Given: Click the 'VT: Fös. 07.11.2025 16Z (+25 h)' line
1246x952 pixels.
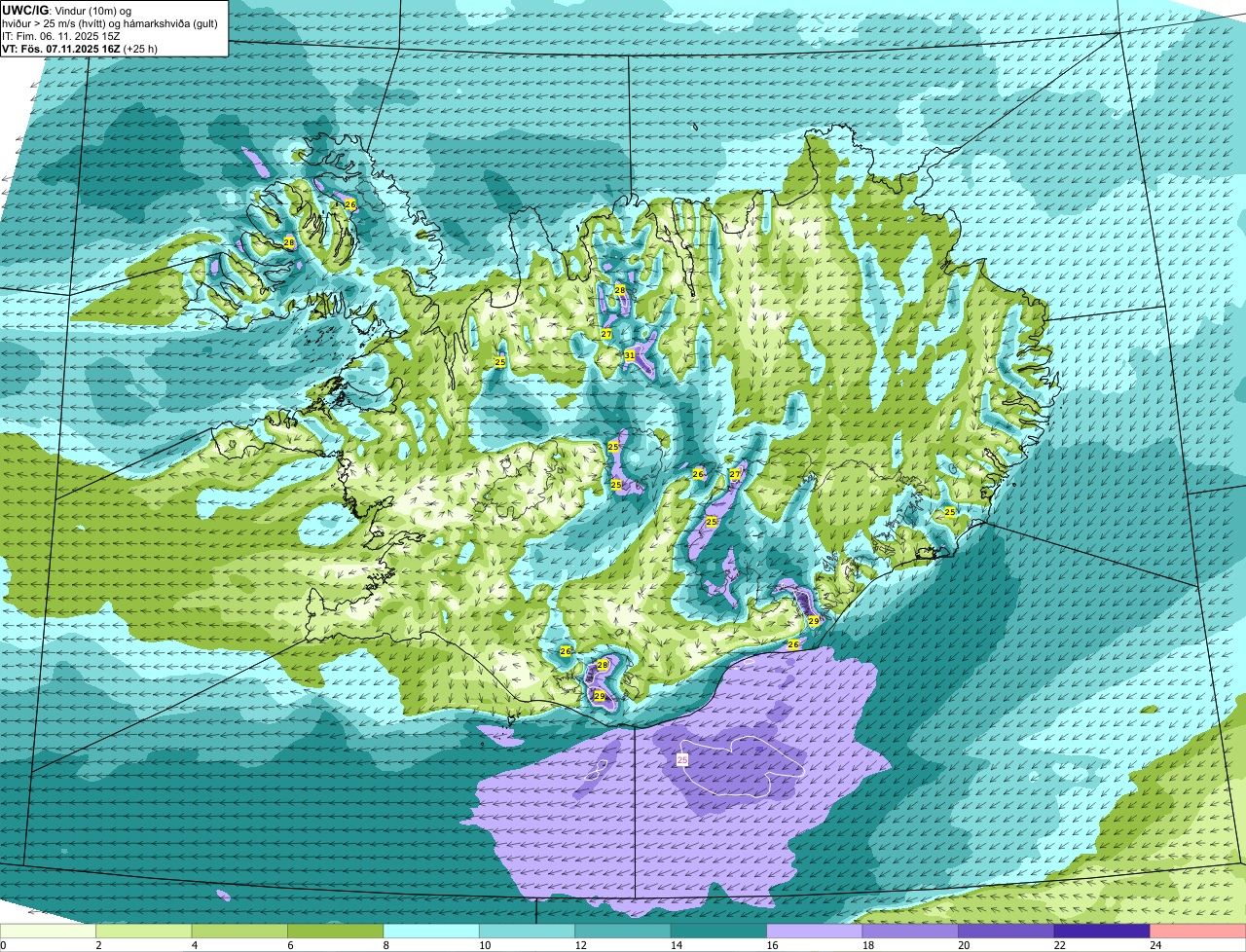Looking at the screenshot, I should [80, 49].
